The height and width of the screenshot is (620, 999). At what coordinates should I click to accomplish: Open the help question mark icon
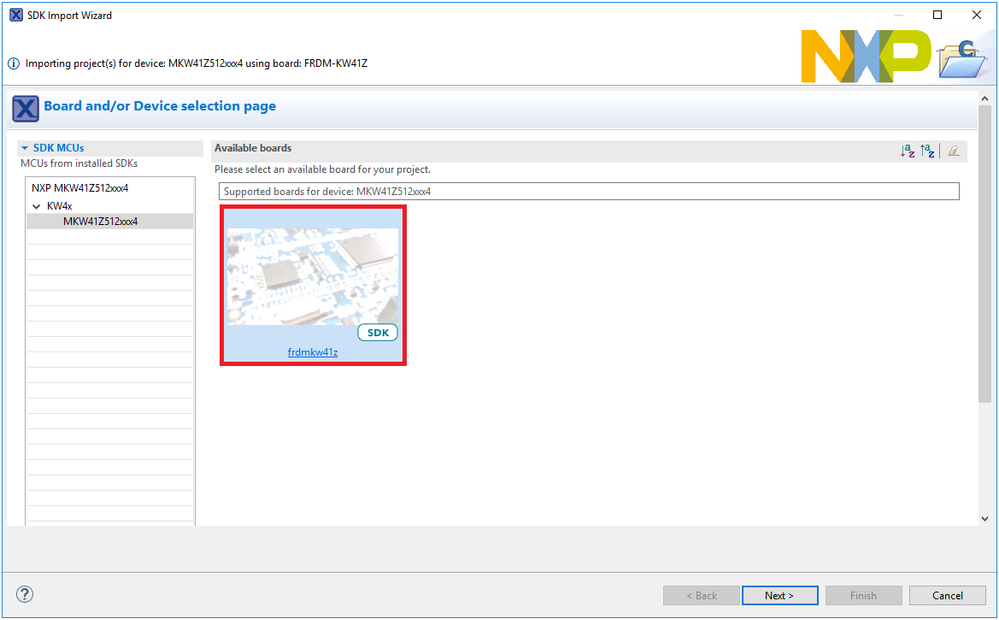click(24, 595)
